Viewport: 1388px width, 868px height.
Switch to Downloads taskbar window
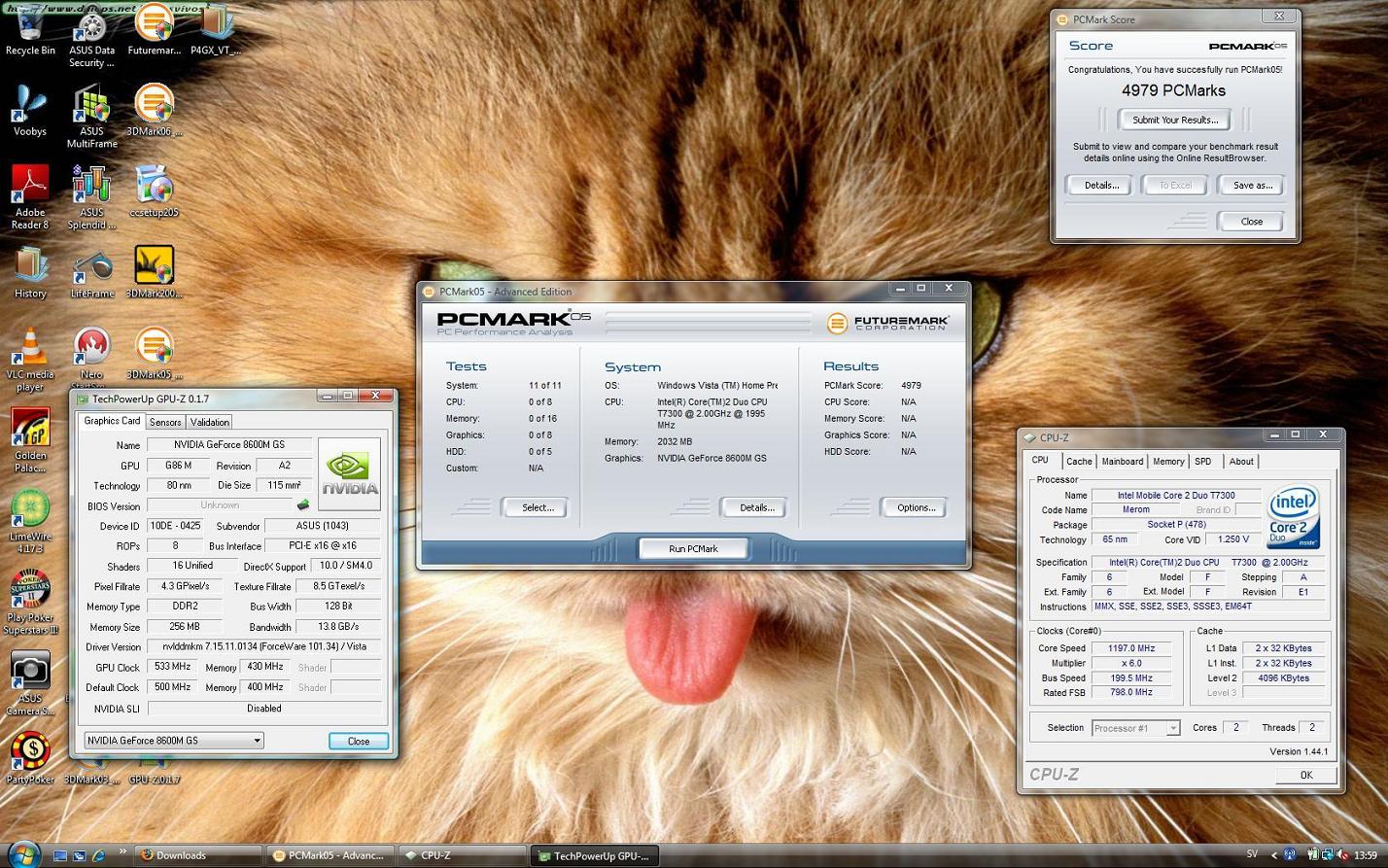point(199,855)
